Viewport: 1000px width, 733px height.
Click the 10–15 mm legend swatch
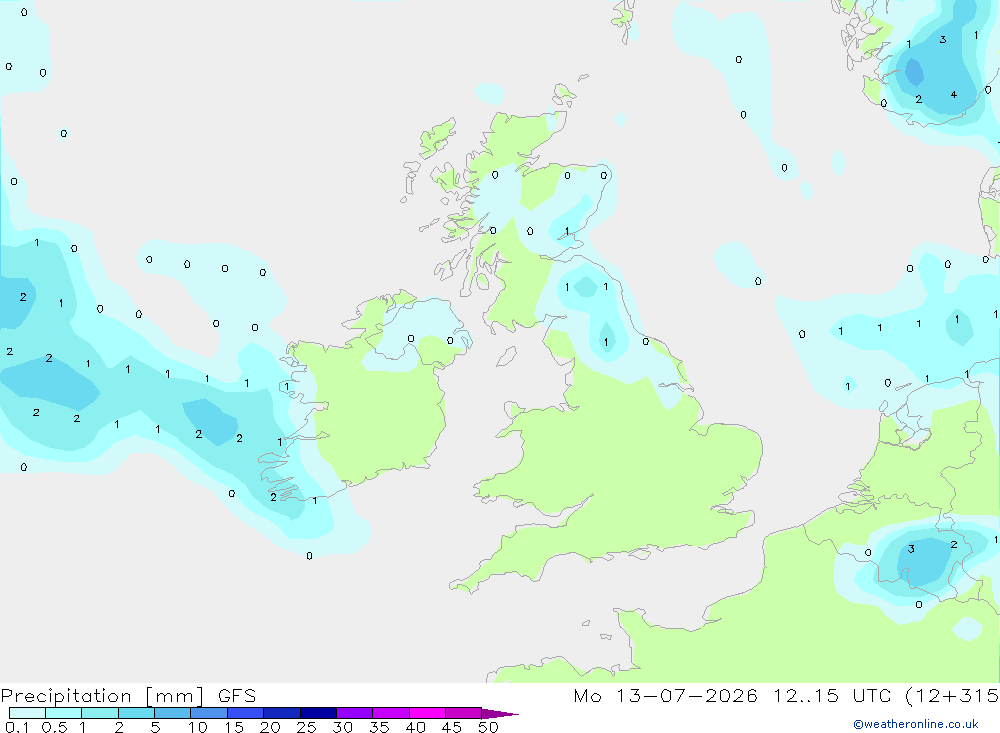[209, 713]
